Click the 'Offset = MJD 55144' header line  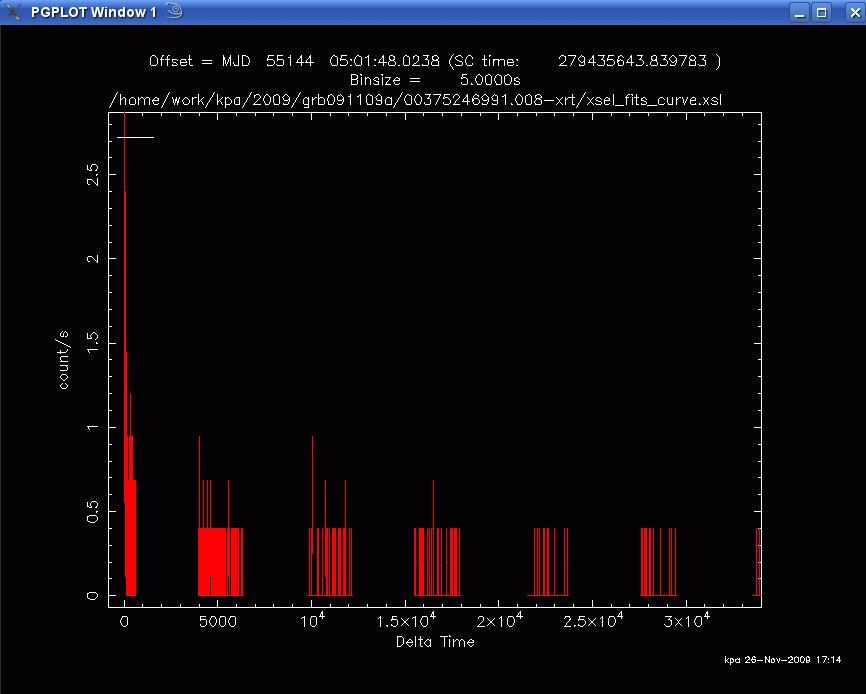point(435,61)
